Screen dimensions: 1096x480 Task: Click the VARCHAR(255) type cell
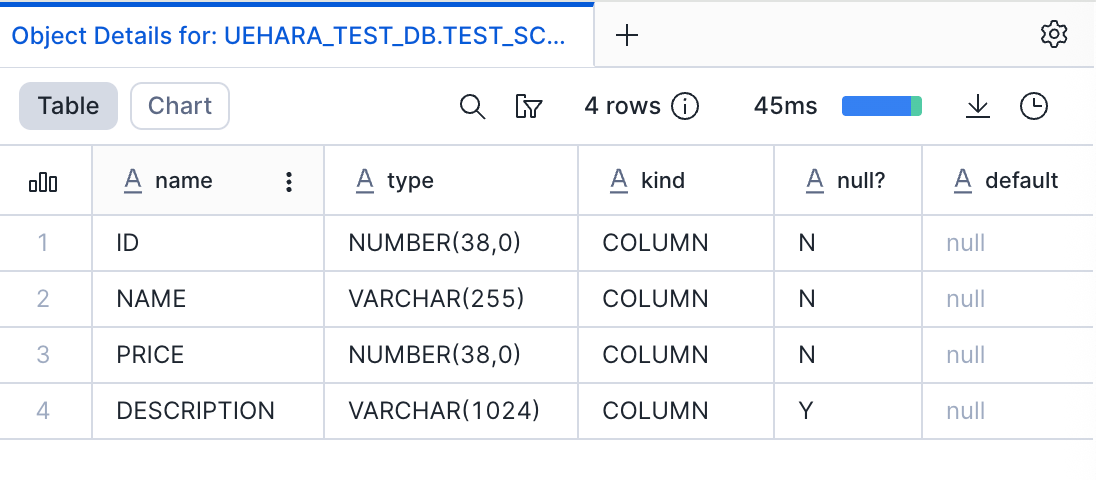coord(435,299)
